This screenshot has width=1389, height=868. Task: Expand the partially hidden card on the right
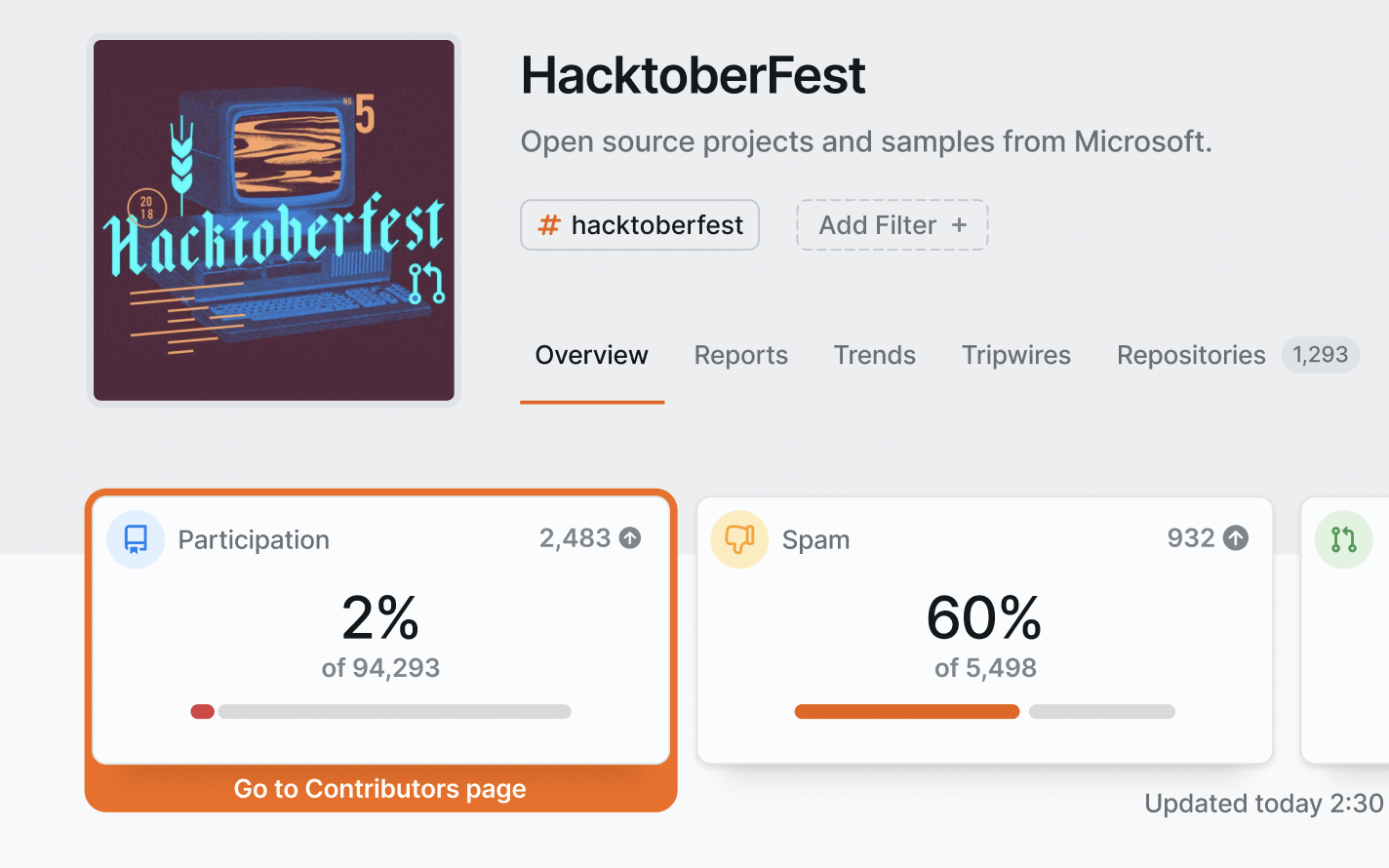point(1361,629)
